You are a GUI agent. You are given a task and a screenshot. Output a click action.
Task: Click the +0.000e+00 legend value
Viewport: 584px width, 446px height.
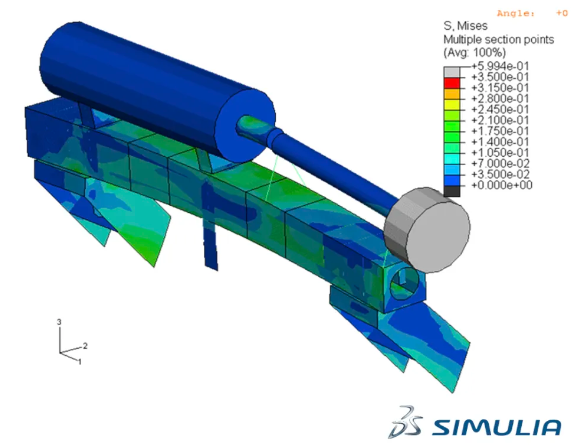coord(502,185)
